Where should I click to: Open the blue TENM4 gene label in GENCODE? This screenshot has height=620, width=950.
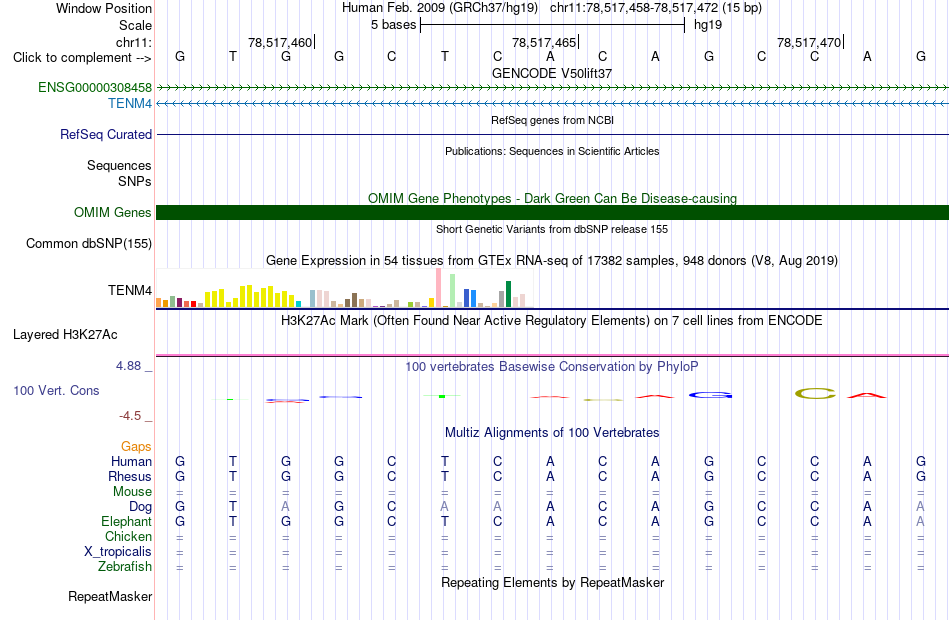(130, 104)
